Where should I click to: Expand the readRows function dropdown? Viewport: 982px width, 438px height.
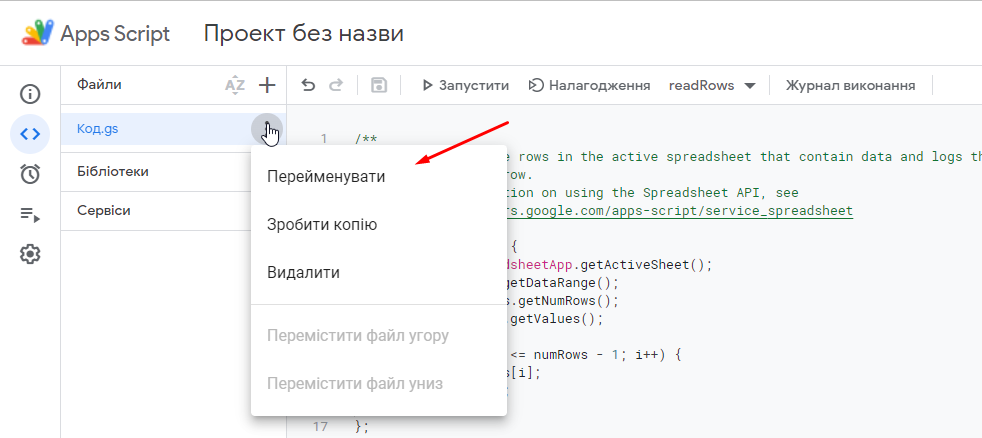[750, 86]
